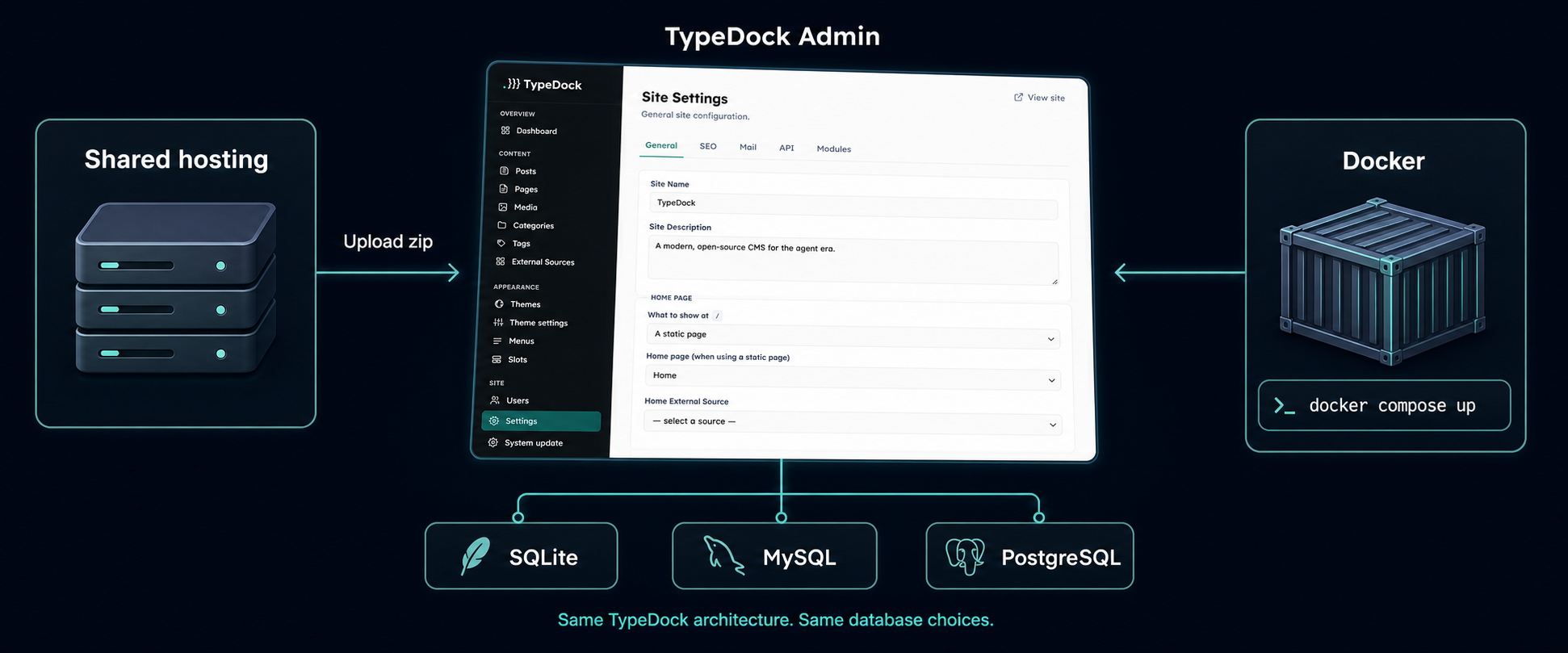Click the Shared hosting server stack image

175,289
